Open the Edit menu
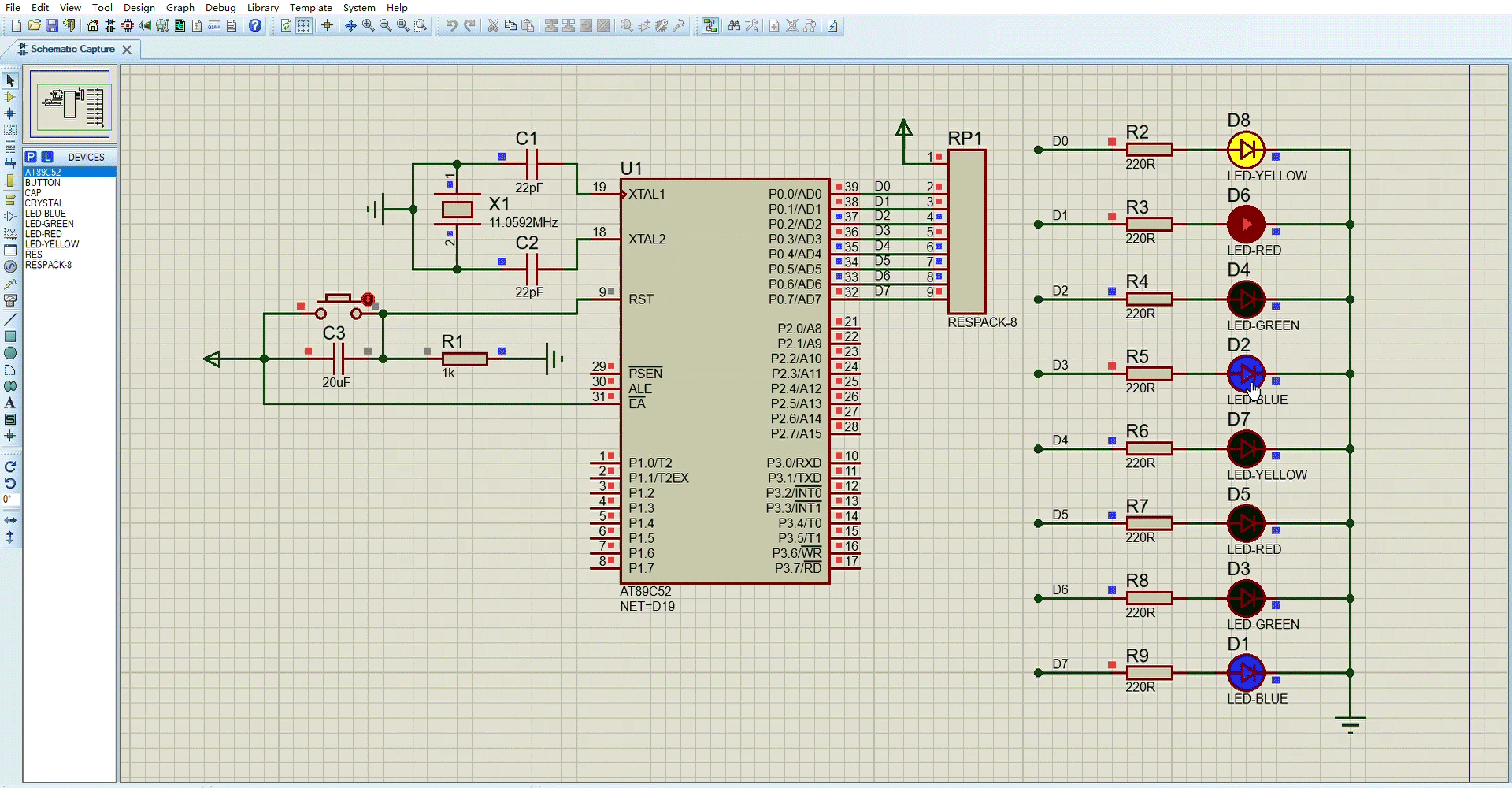Screen dimensions: 1512x788 pos(40,7)
